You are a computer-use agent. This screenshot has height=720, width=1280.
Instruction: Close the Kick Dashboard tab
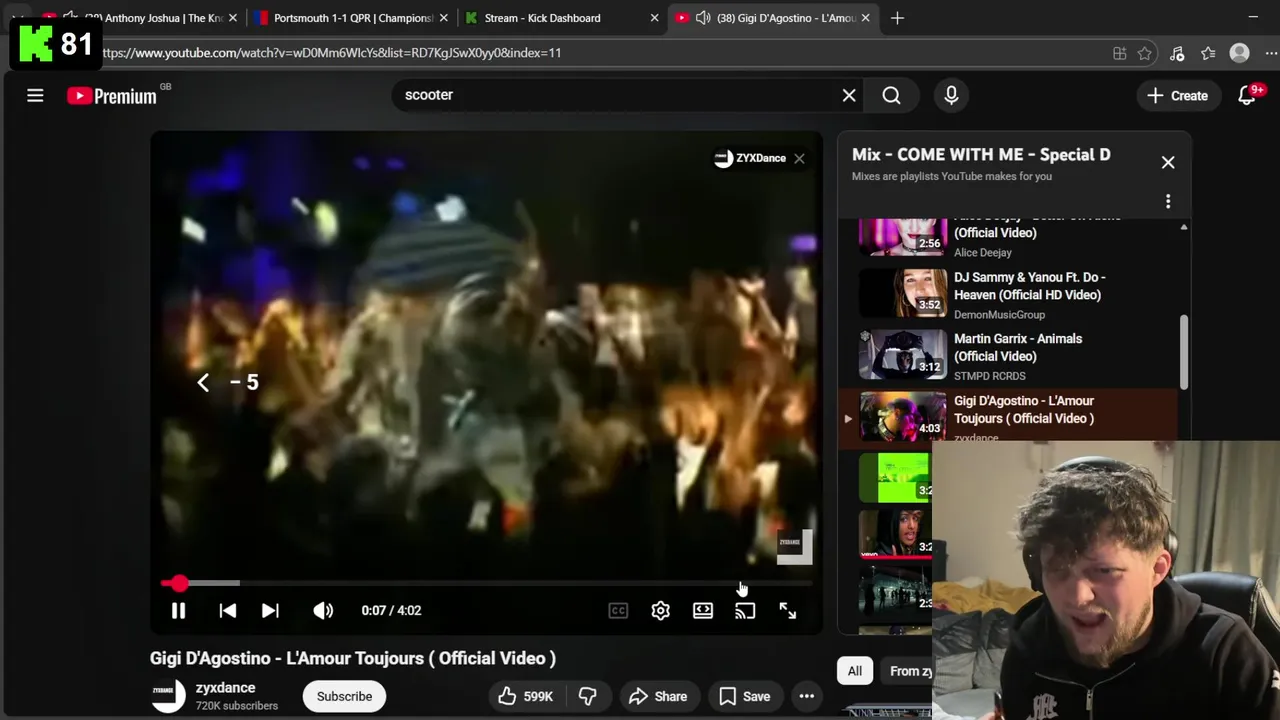click(654, 18)
